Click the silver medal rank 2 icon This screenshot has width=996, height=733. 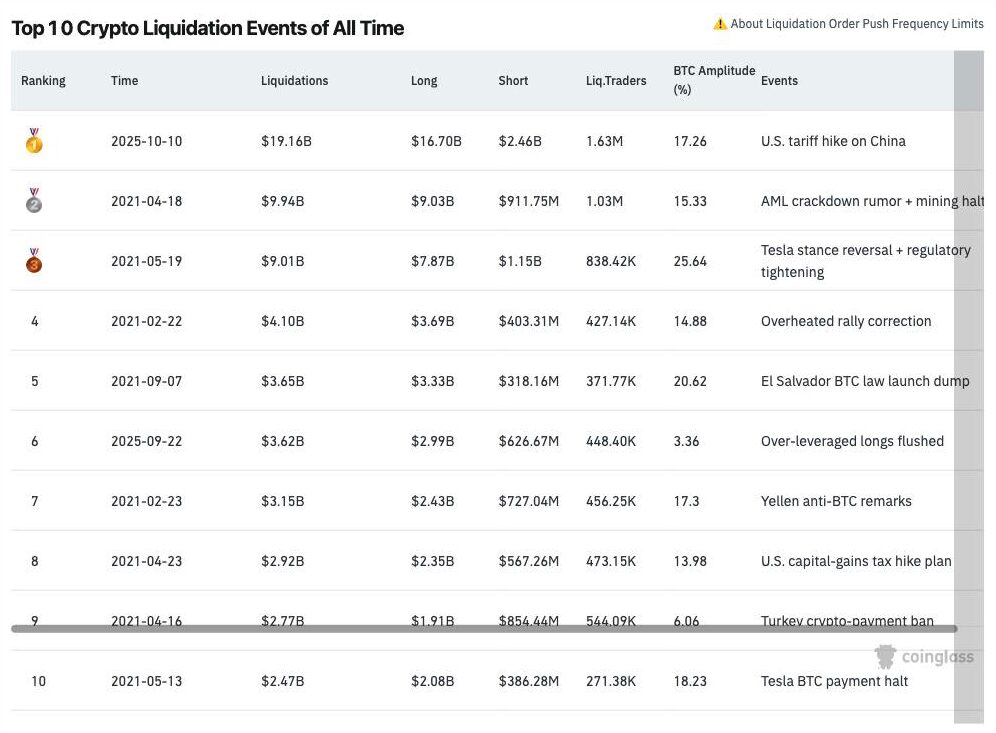click(x=34, y=201)
